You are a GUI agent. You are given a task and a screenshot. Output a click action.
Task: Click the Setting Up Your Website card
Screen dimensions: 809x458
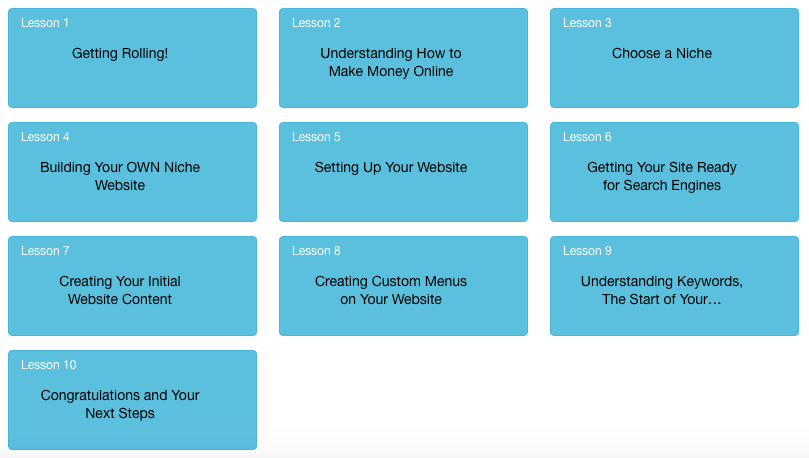[x=403, y=172]
